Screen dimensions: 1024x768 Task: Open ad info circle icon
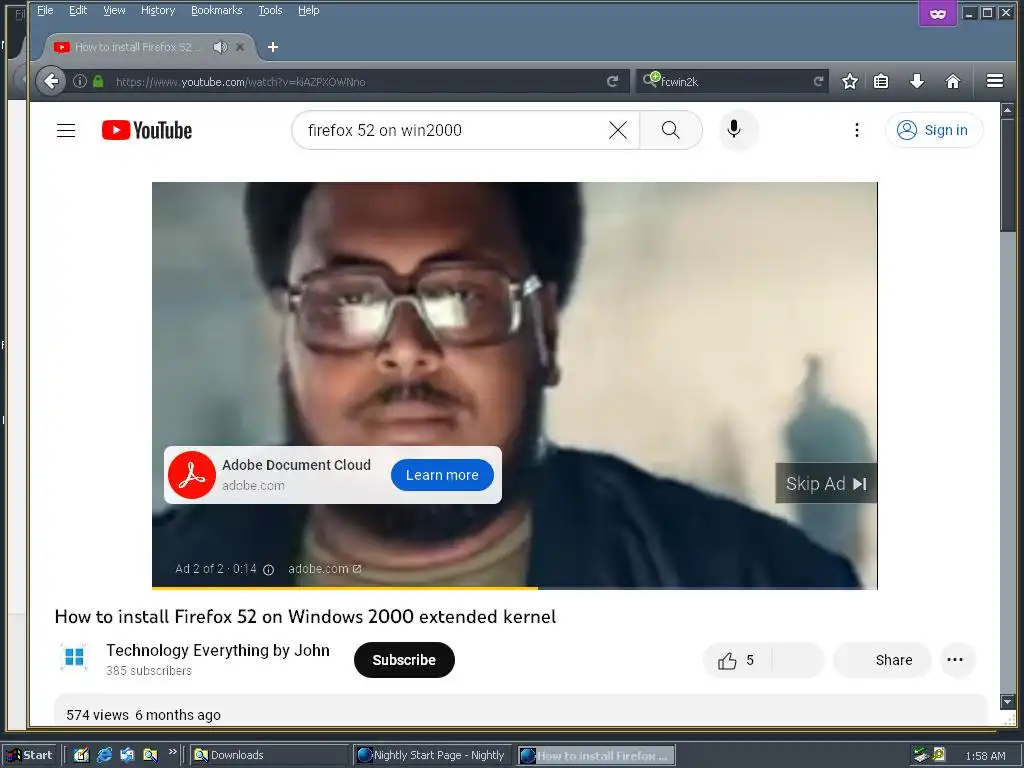coord(268,569)
